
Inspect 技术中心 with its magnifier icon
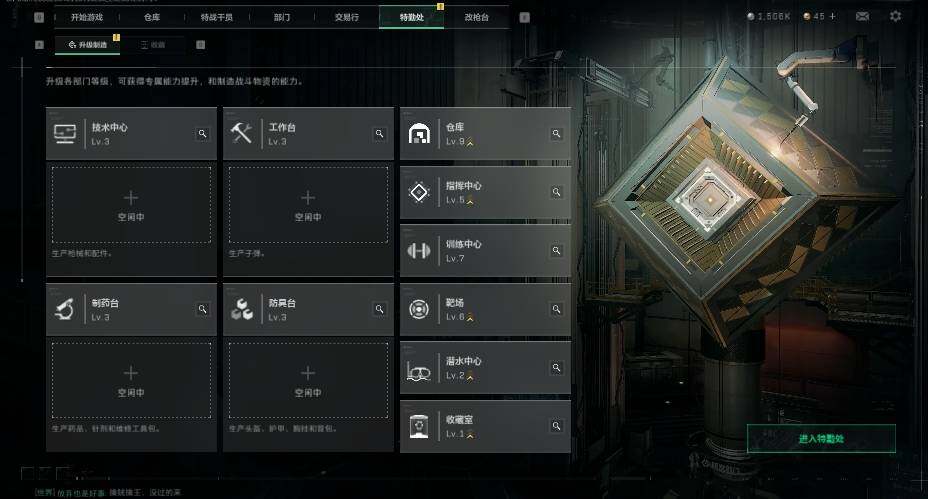(202, 134)
